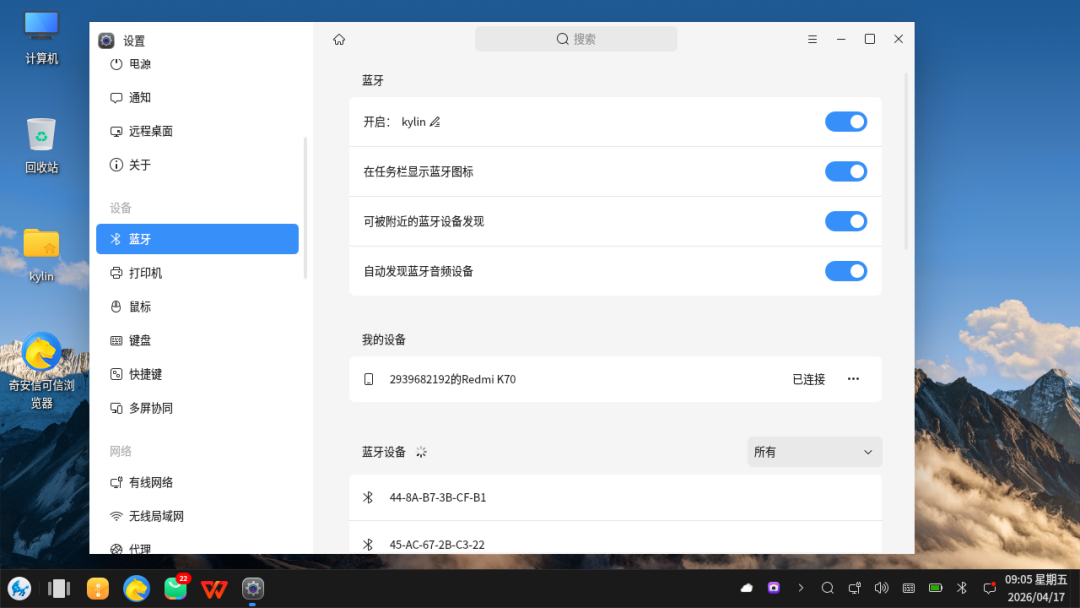Click the 44-8A-B7-3B-CF-B1 device entry
Image resolution: width=1080 pixels, height=608 pixels.
pyautogui.click(x=615, y=497)
